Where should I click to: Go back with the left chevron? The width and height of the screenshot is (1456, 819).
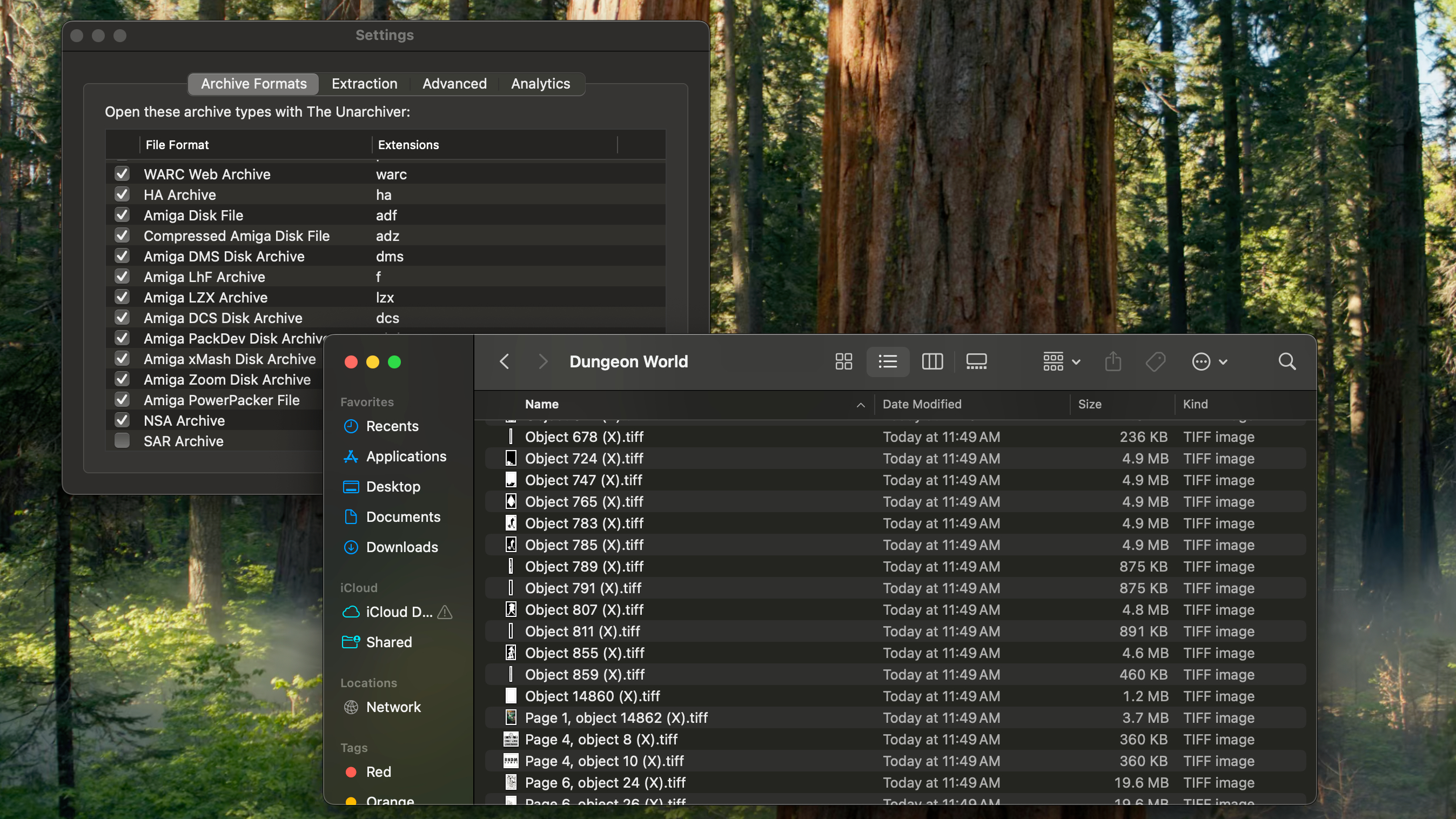[505, 362]
